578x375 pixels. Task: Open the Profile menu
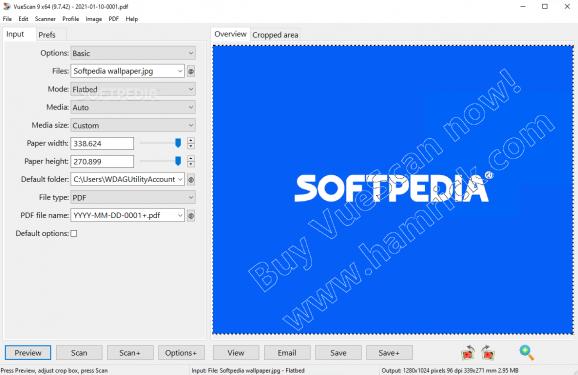click(x=70, y=19)
